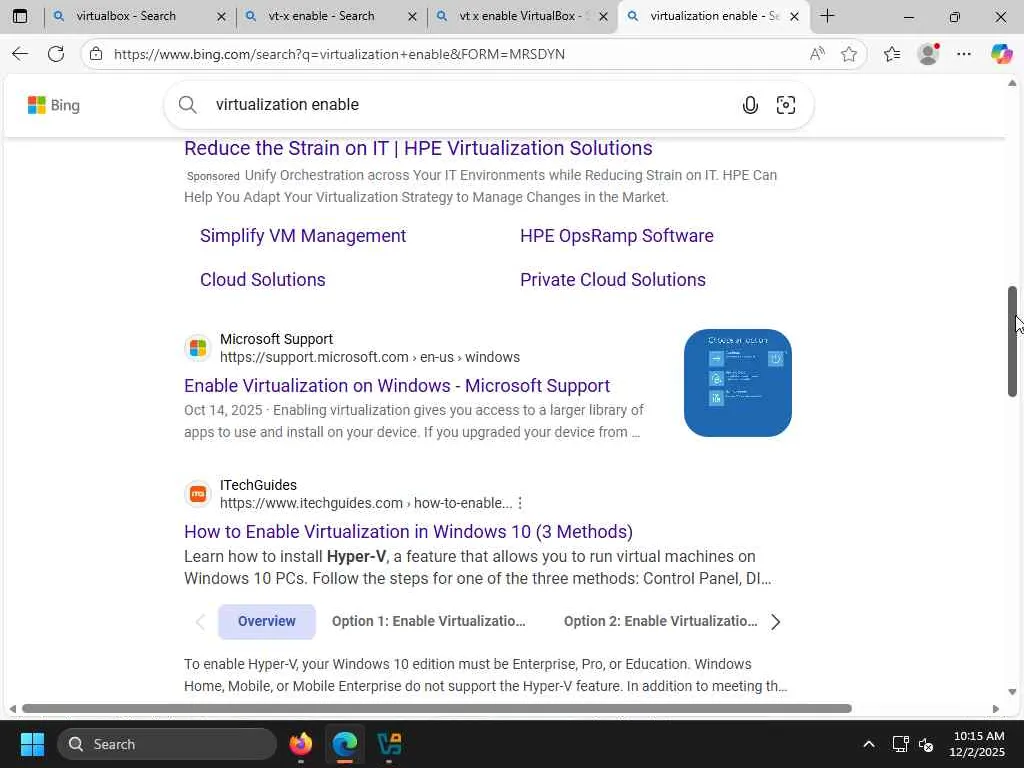Screen dimensions: 1024x768
Task: Click ITechGuides favicon
Action: (x=198, y=494)
